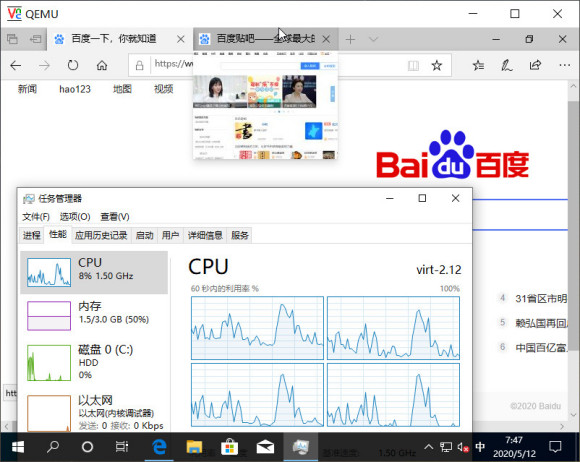Switch the Chinese input method indicator

[480, 447]
